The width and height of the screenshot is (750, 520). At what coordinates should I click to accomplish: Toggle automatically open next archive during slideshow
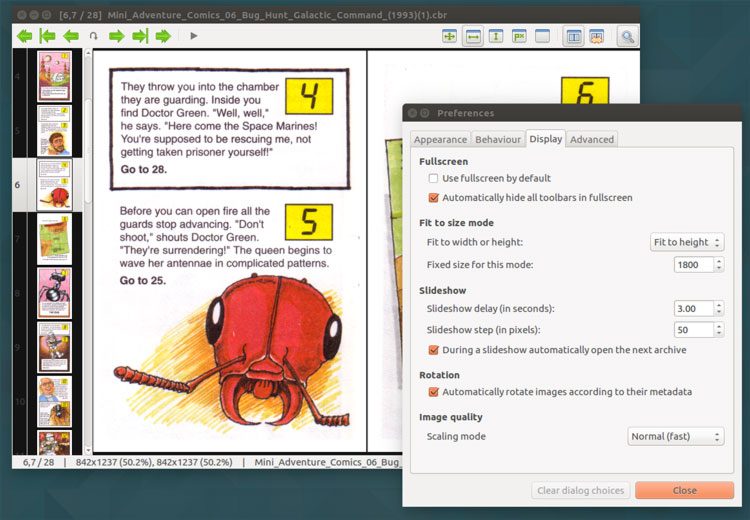433,350
